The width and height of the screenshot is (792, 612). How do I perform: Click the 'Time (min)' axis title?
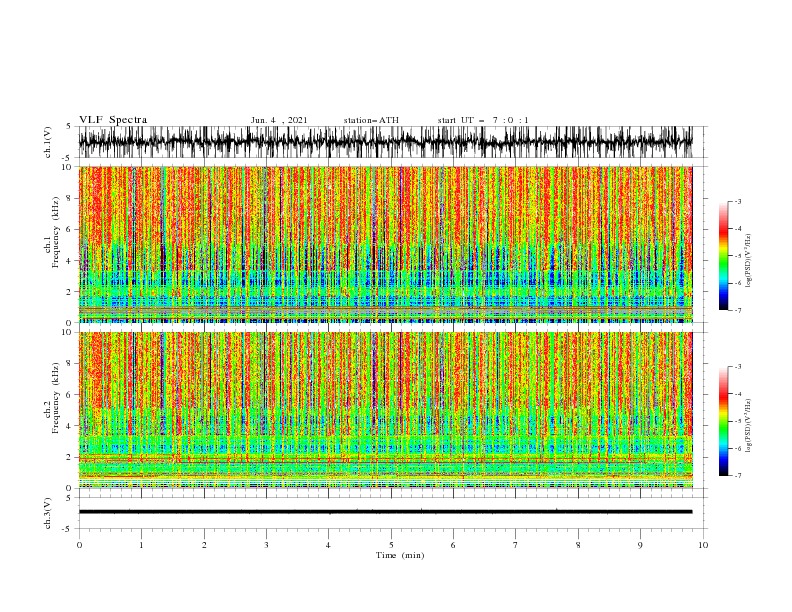coord(400,555)
